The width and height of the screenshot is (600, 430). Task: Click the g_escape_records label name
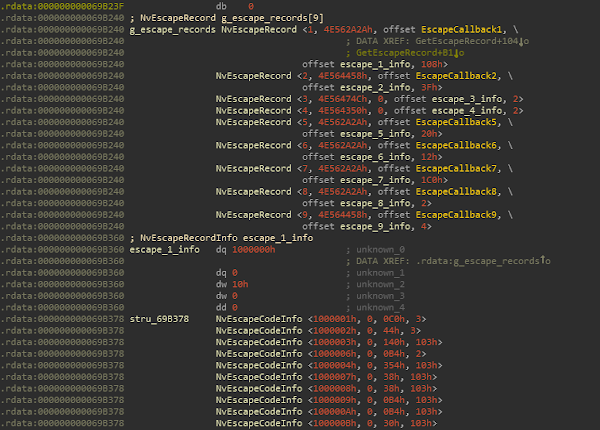pos(173,30)
